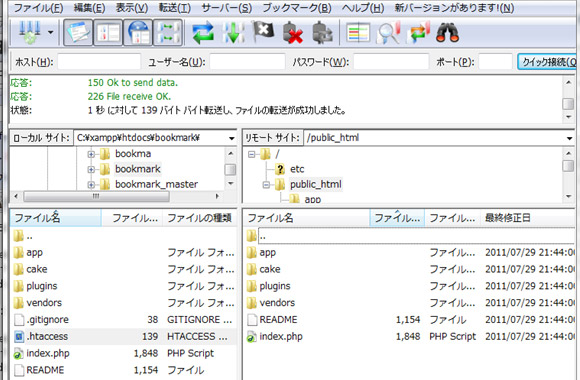Expand the bookma folder in local tree
The image size is (580, 380).
(x=91, y=154)
